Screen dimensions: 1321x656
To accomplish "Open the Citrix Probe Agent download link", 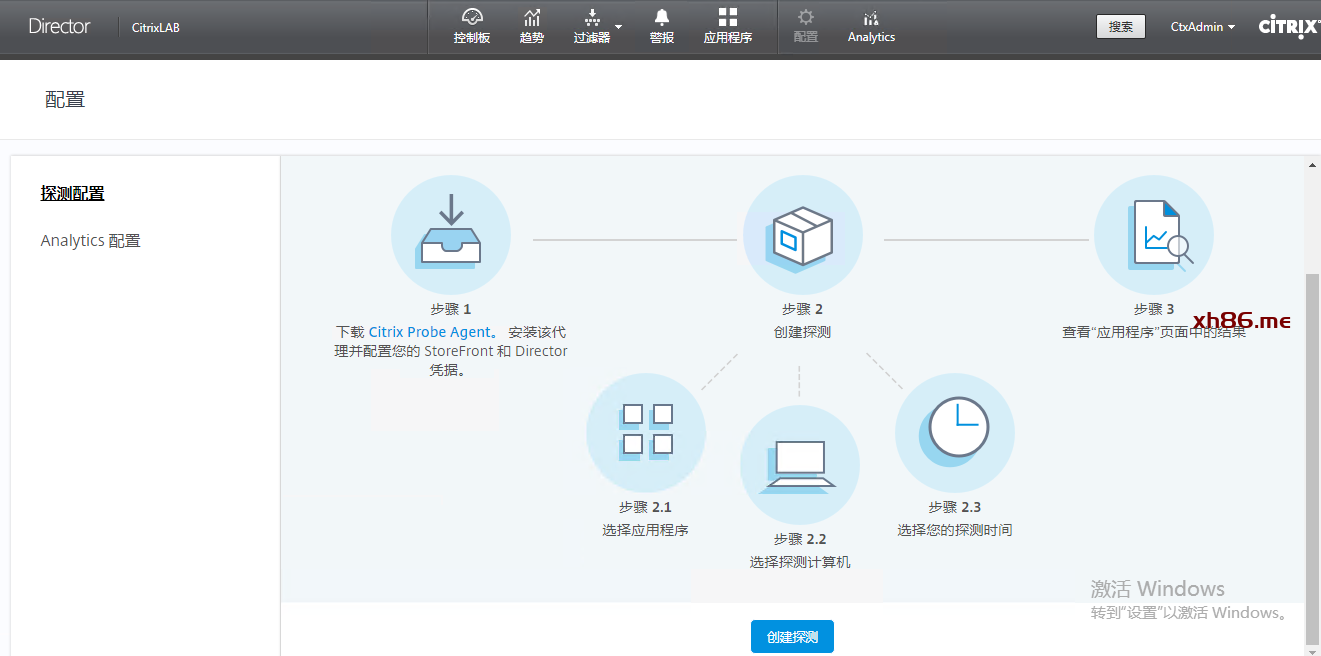I will pos(430,332).
